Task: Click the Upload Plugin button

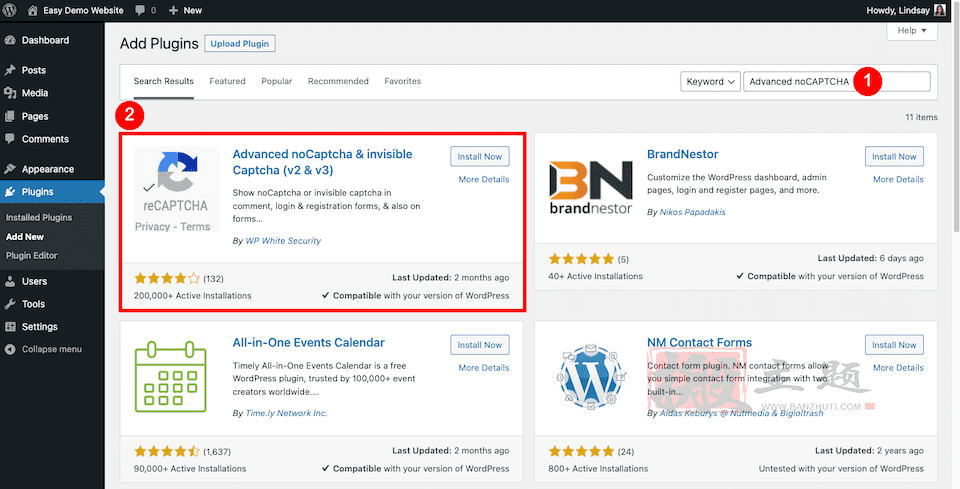Action: pyautogui.click(x=240, y=44)
